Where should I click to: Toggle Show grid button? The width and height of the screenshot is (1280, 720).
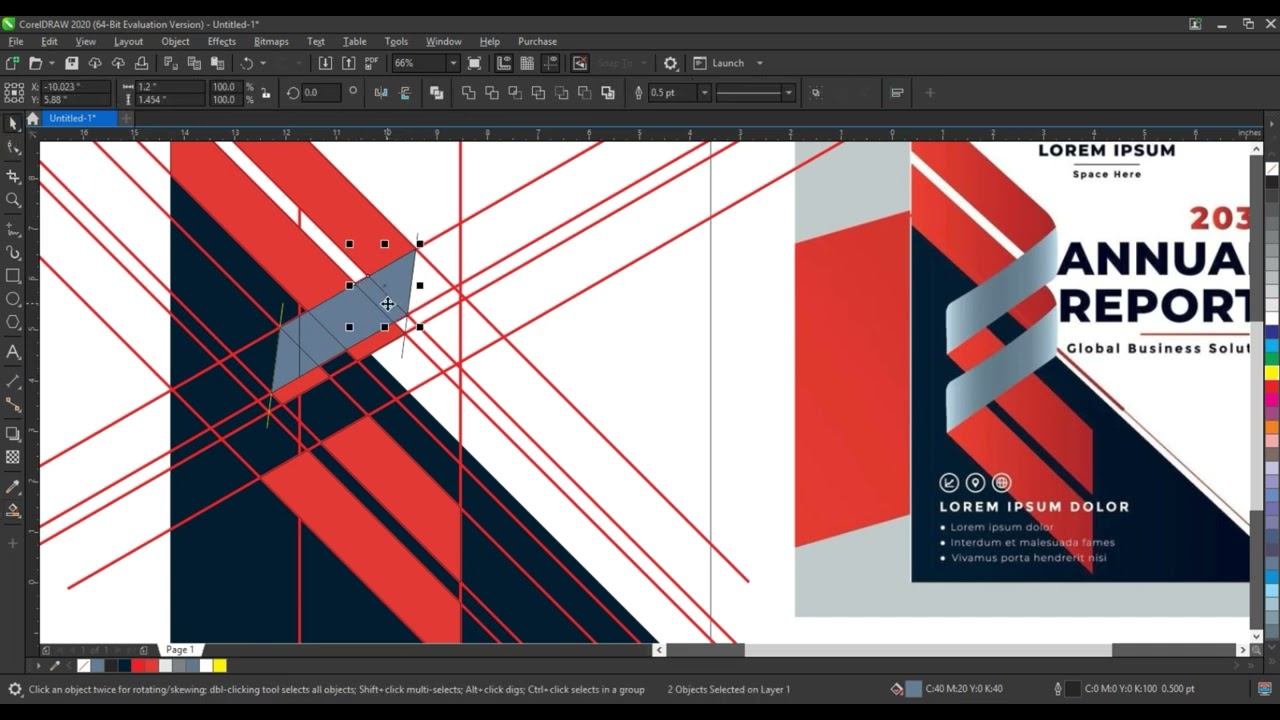coord(527,63)
